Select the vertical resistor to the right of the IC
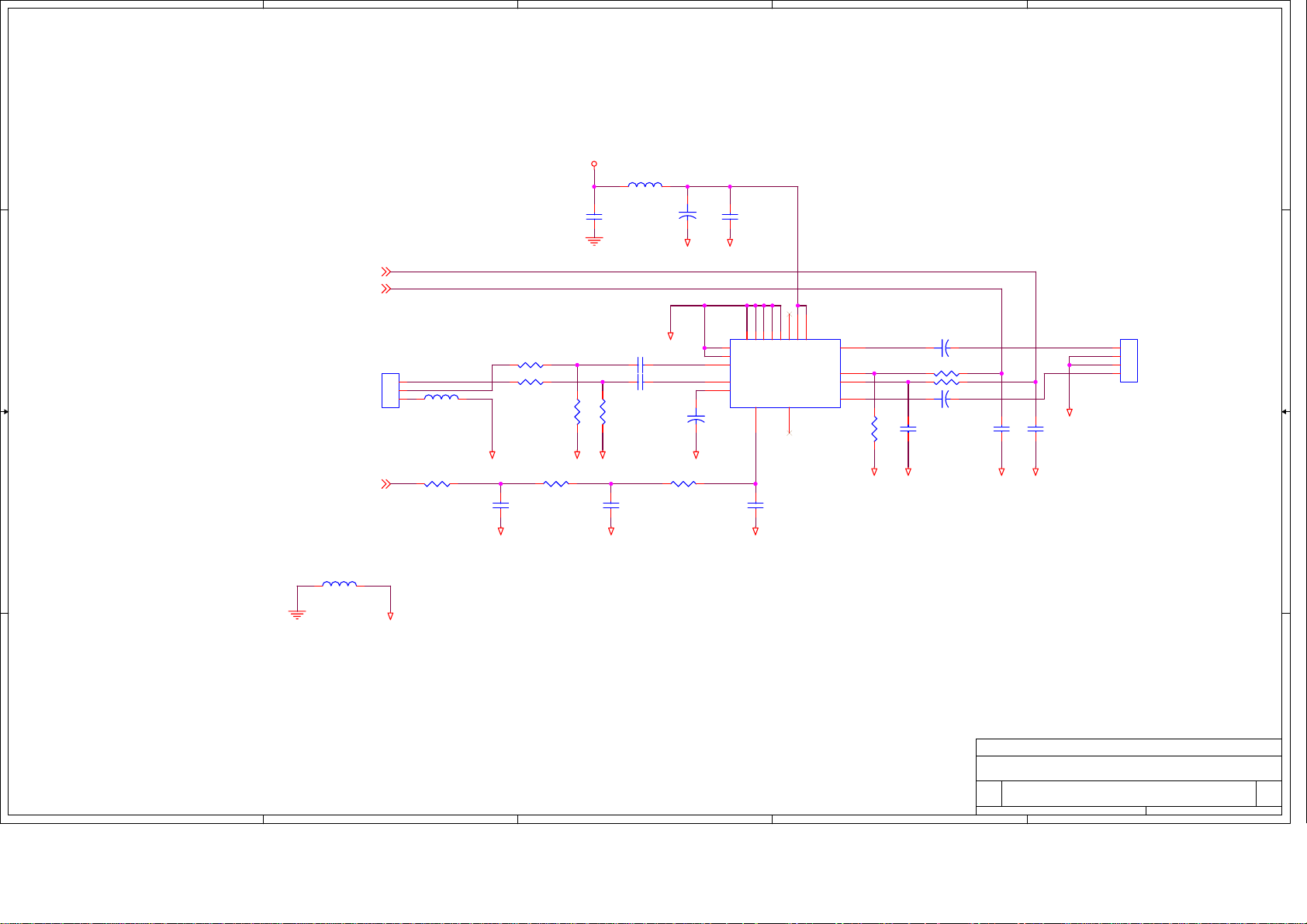Screen dimensions: 1307x924 coord(874,429)
